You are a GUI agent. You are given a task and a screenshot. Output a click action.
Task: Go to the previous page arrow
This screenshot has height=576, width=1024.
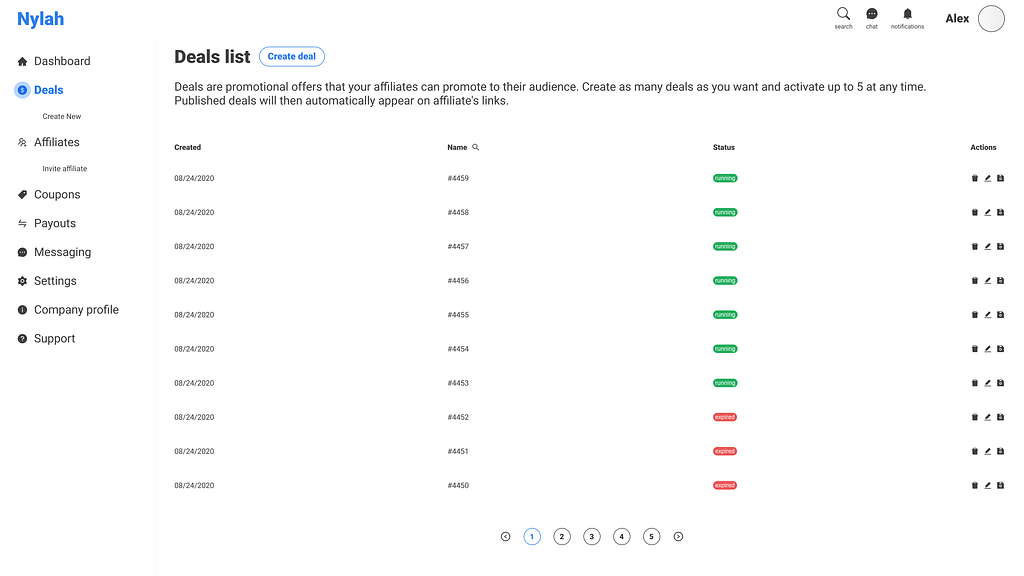(x=505, y=537)
